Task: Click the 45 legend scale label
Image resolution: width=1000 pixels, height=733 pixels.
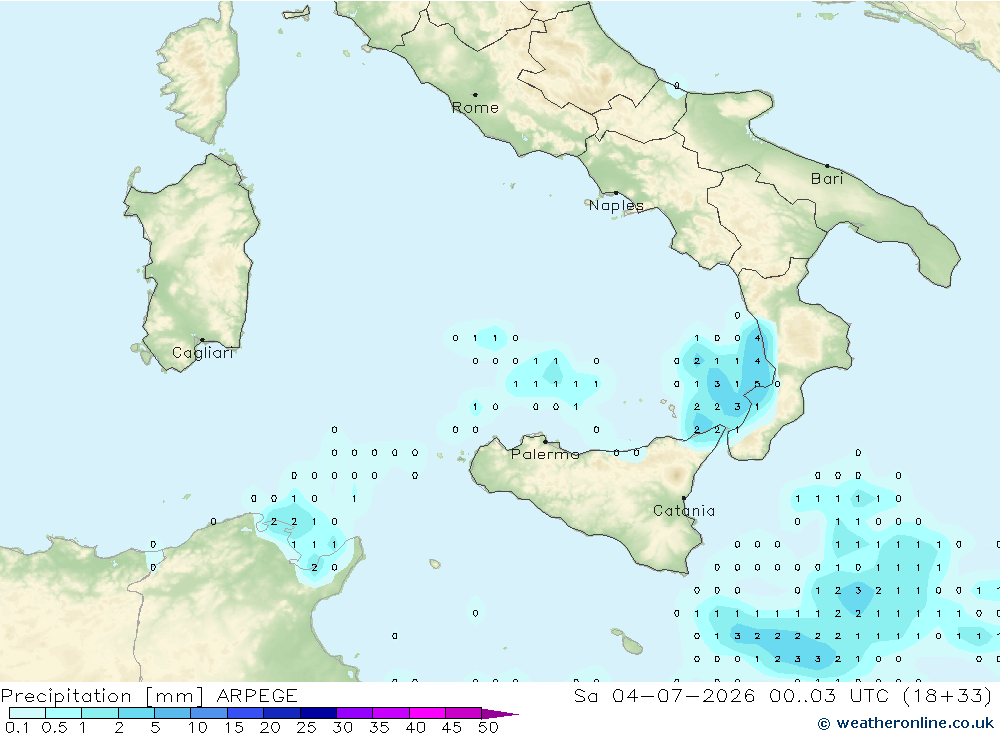Action: (452, 727)
